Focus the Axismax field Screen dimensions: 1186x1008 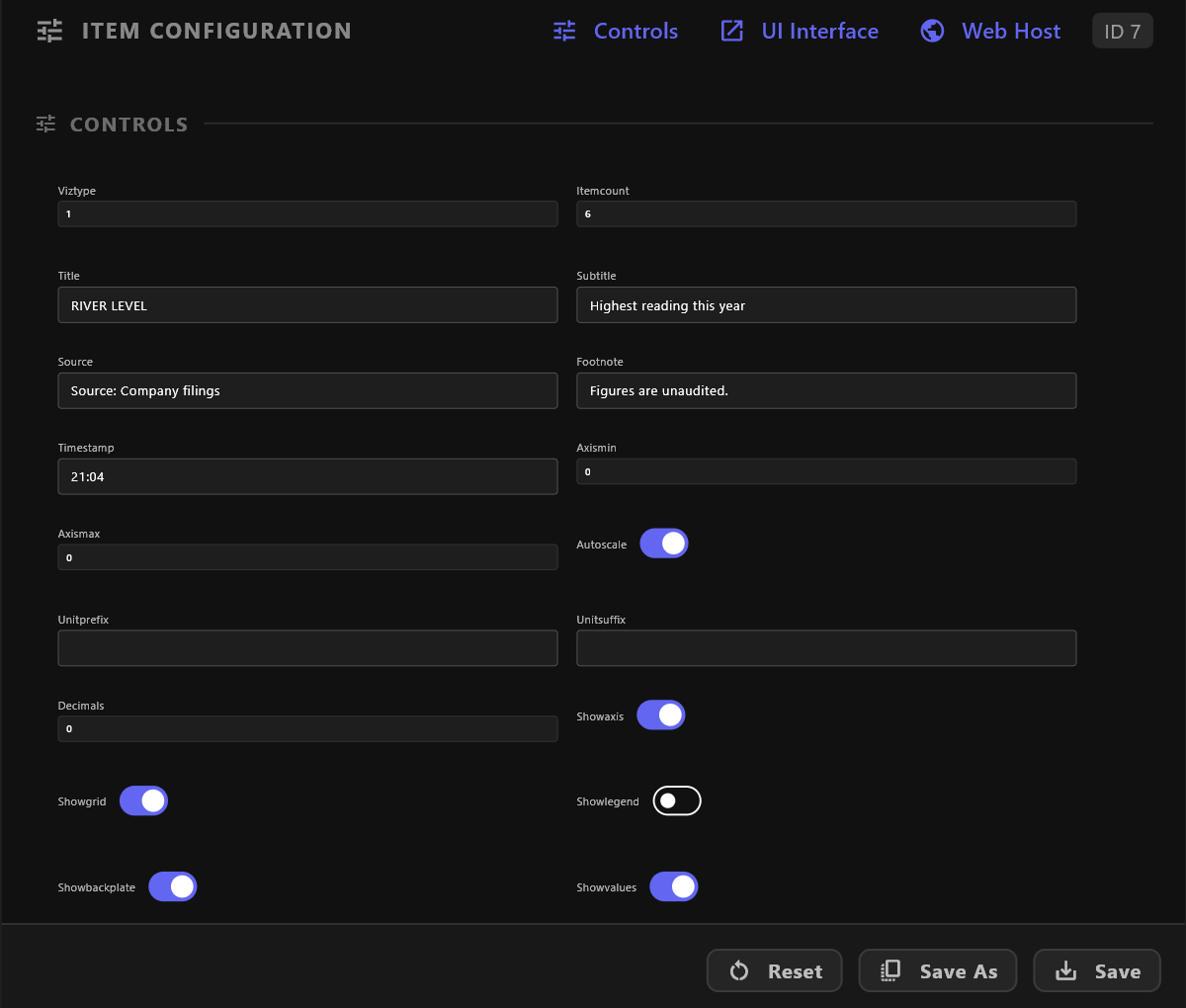[308, 557]
